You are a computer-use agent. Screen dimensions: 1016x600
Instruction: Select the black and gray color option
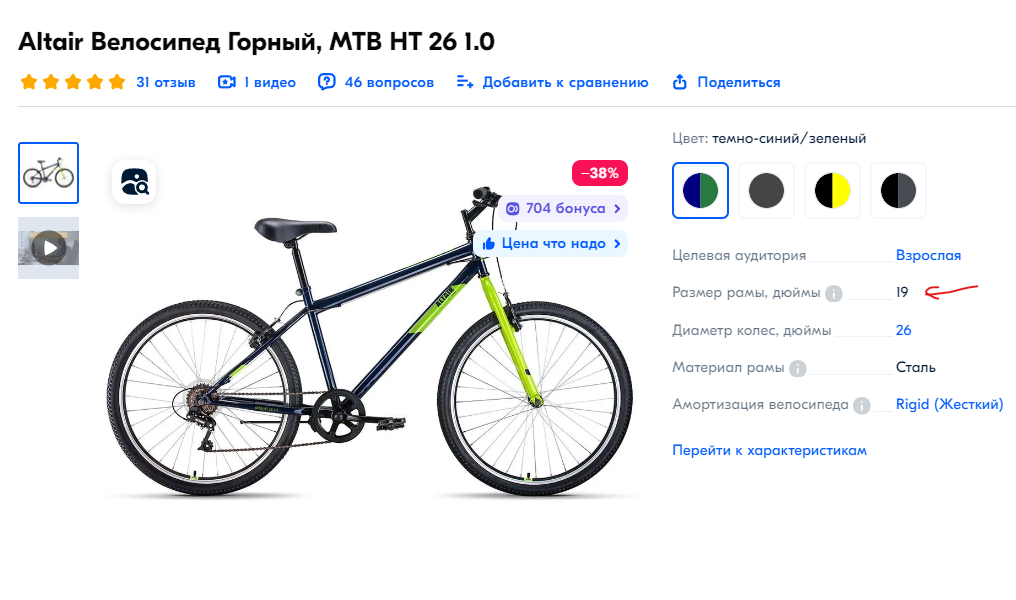tap(898, 190)
